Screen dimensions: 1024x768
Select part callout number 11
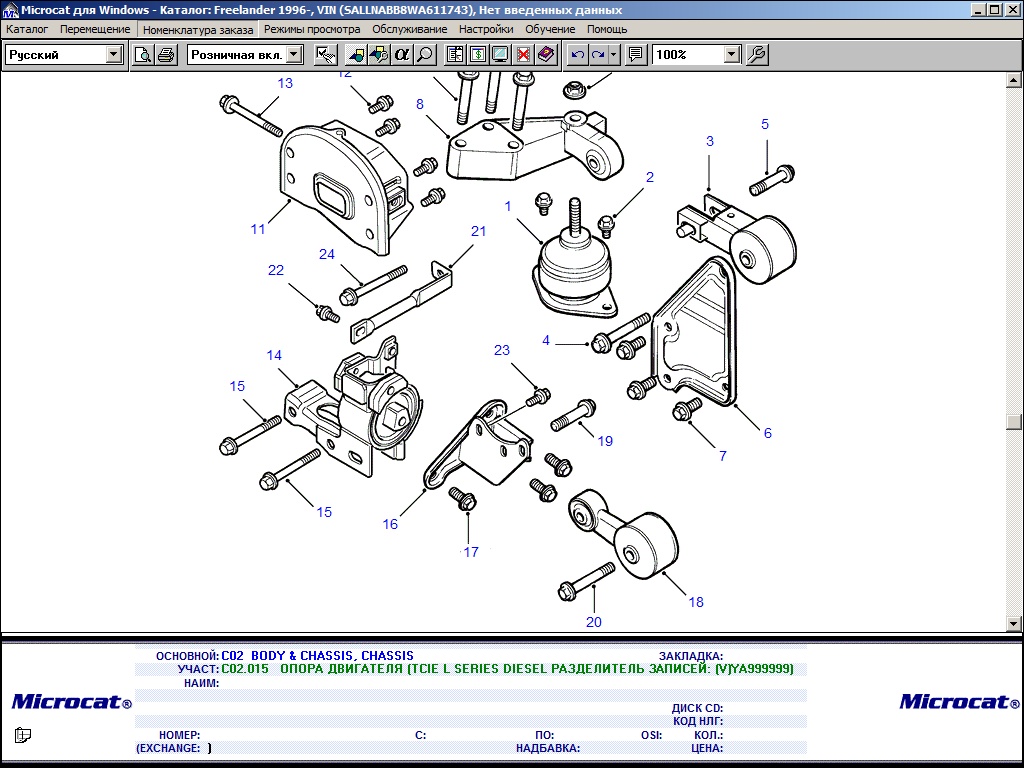(258, 229)
